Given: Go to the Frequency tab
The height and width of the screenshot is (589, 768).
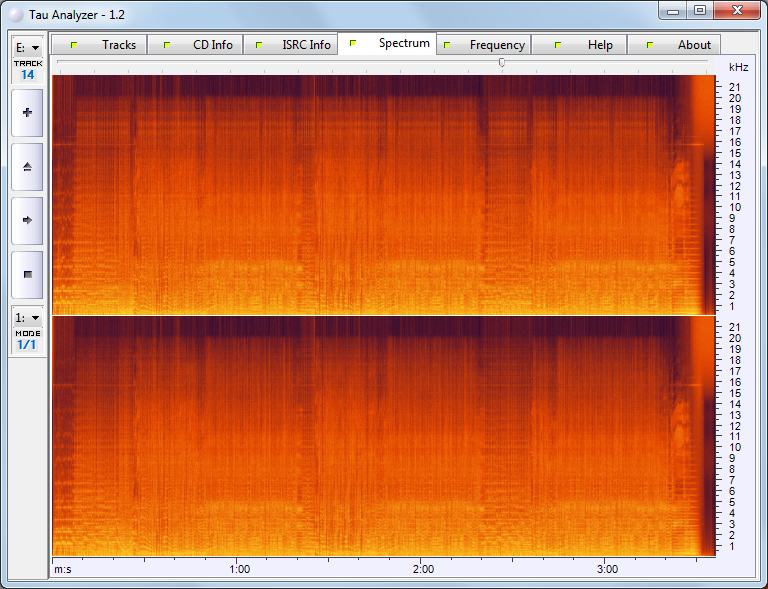Looking at the screenshot, I should click(x=483, y=45).
